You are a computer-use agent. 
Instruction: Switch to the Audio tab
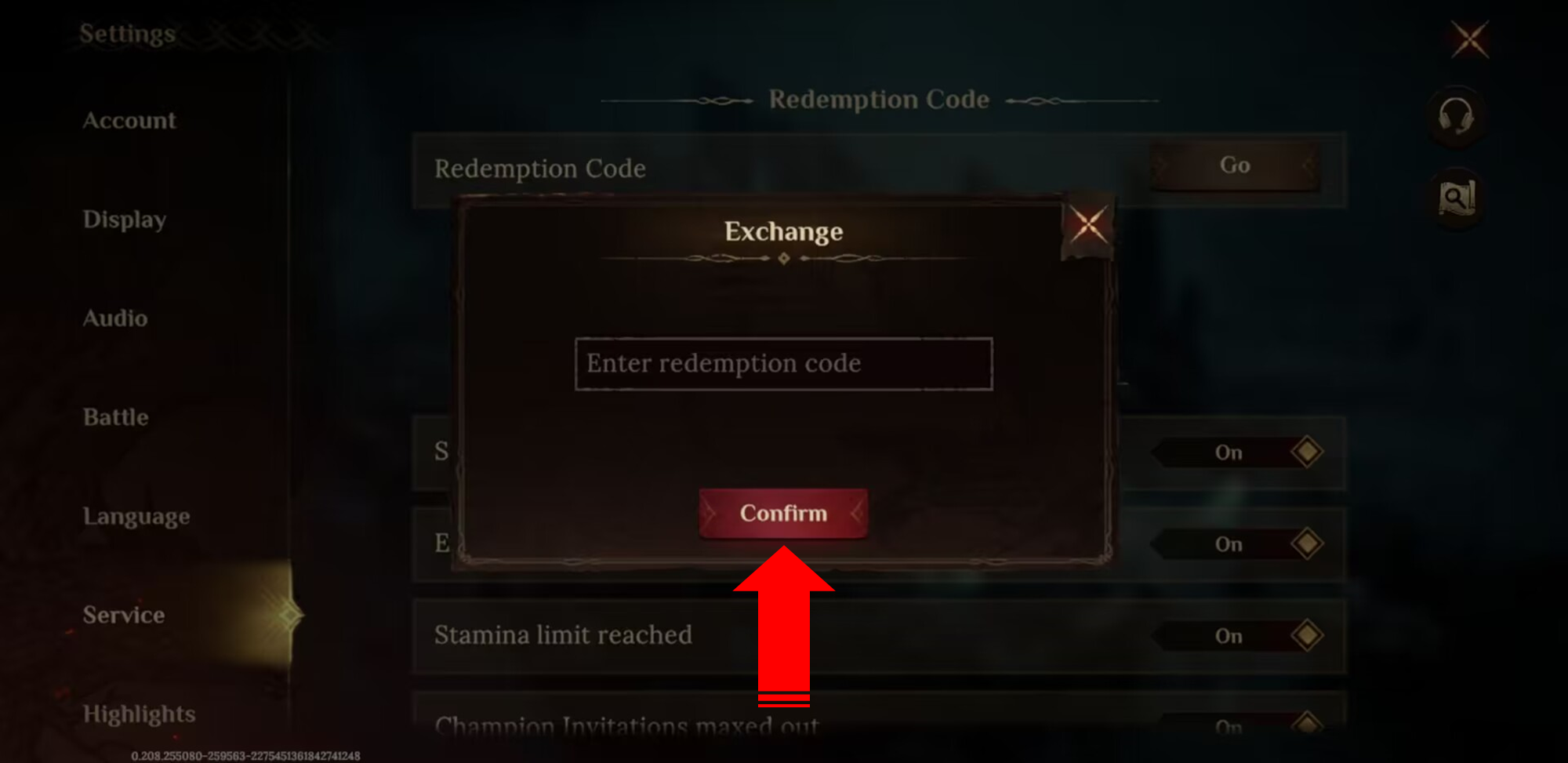pos(115,318)
